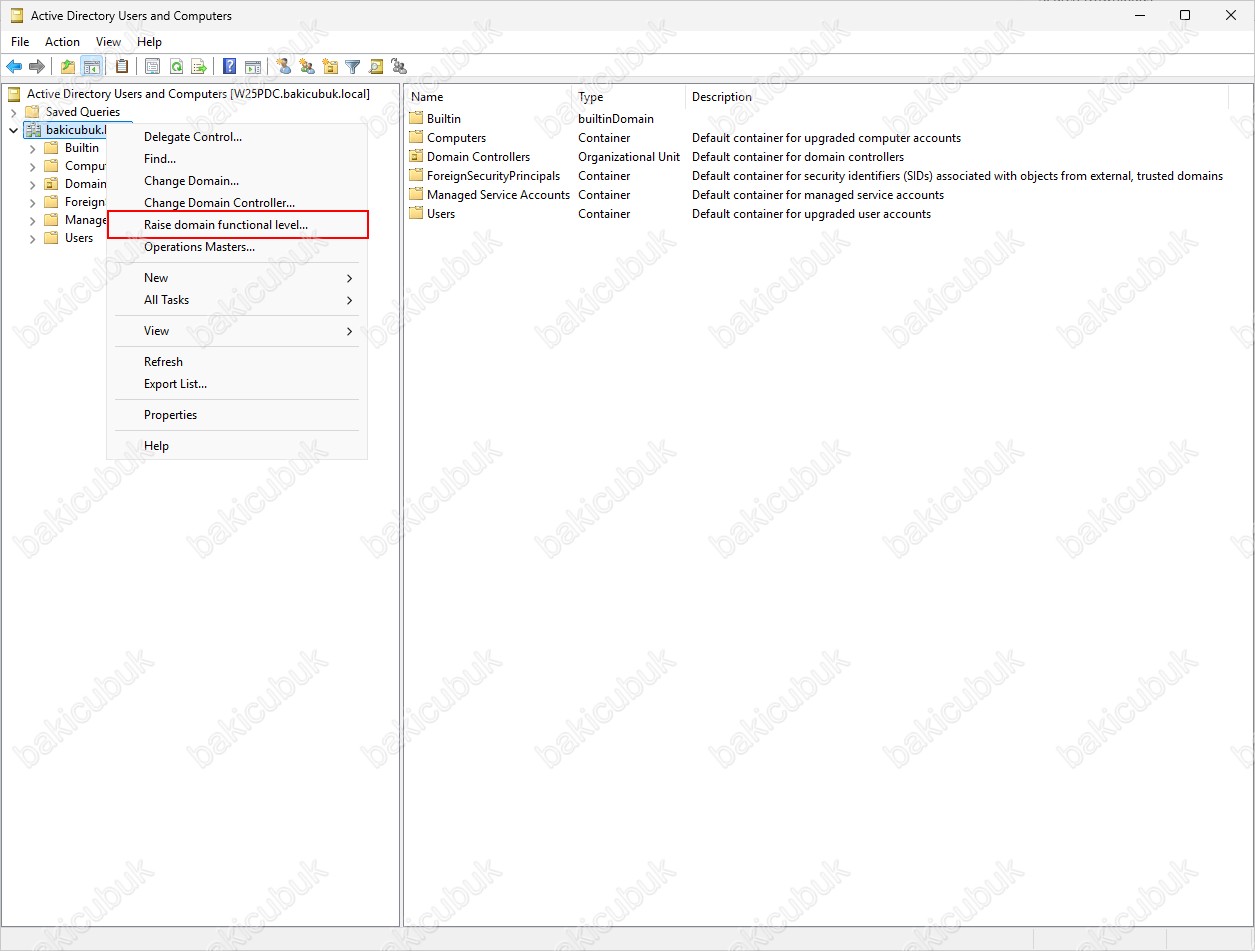This screenshot has width=1255, height=951.
Task: Click the Forward arrow toolbar icon
Action: point(37,67)
